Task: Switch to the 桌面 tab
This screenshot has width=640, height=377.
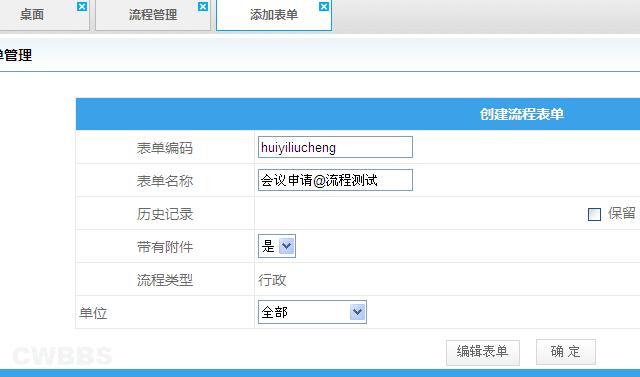Action: pos(32,15)
